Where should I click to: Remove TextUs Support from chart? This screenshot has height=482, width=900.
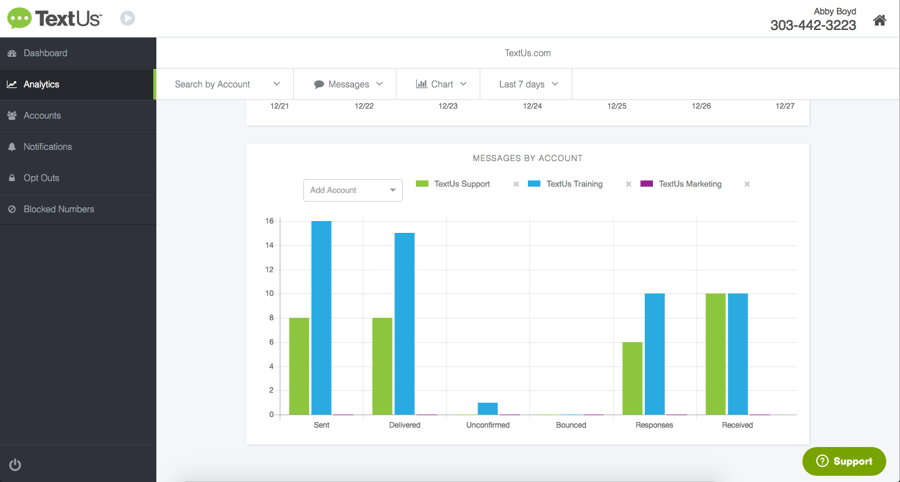pos(516,184)
